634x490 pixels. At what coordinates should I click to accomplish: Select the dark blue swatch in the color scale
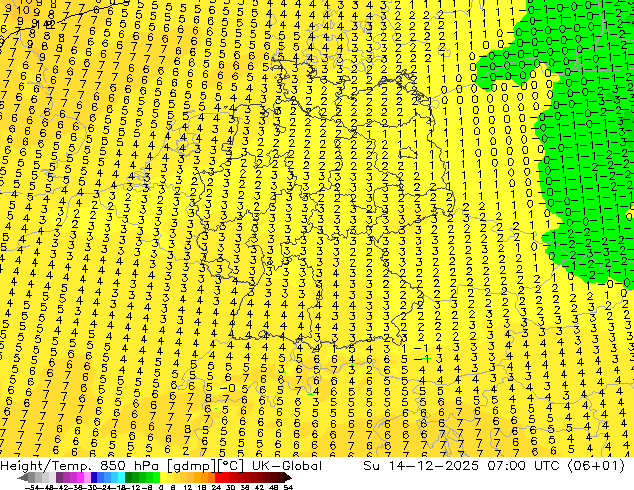[x=94, y=477]
